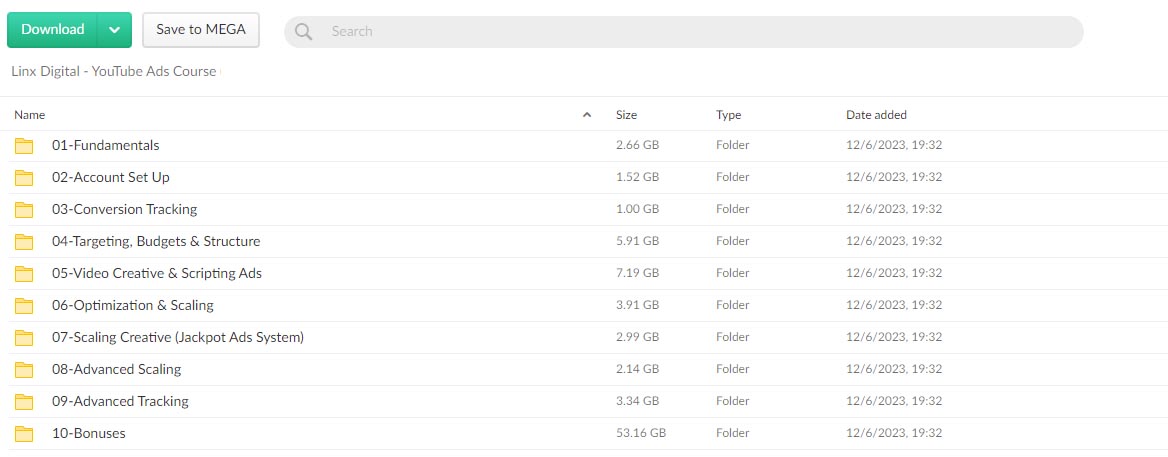The image size is (1168, 457).
Task: Open folder name 08-Advanced Scaling
Action: (116, 369)
